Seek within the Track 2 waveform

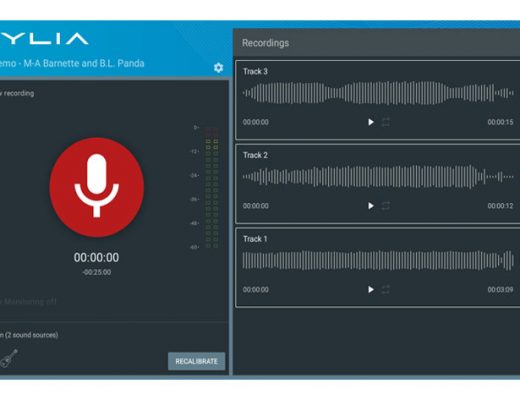[x=378, y=177]
